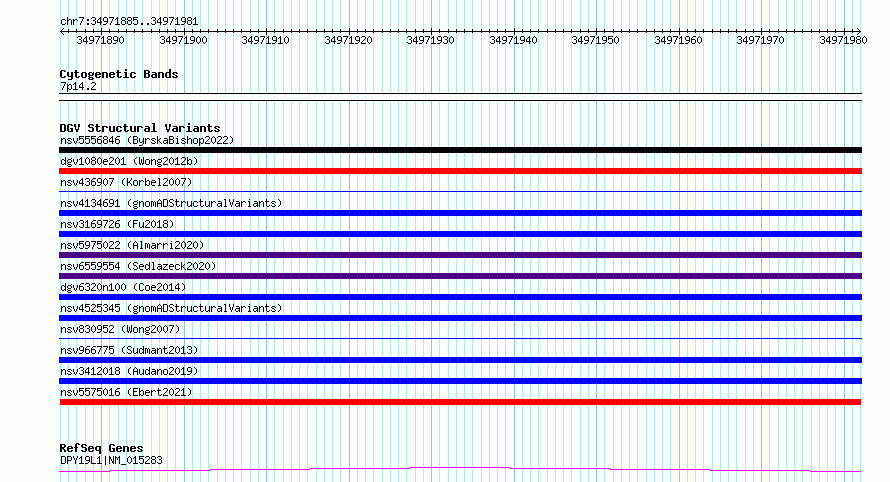
Task: Select the blue nsv3169726 variant bar
Action: click(x=460, y=234)
